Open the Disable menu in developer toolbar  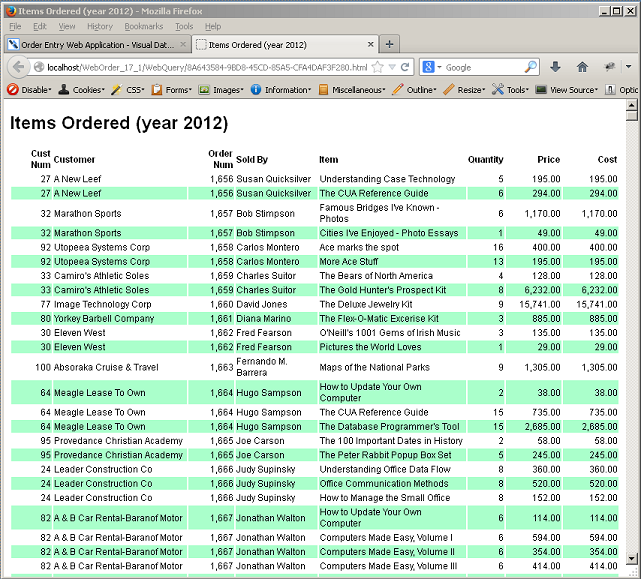[29, 90]
